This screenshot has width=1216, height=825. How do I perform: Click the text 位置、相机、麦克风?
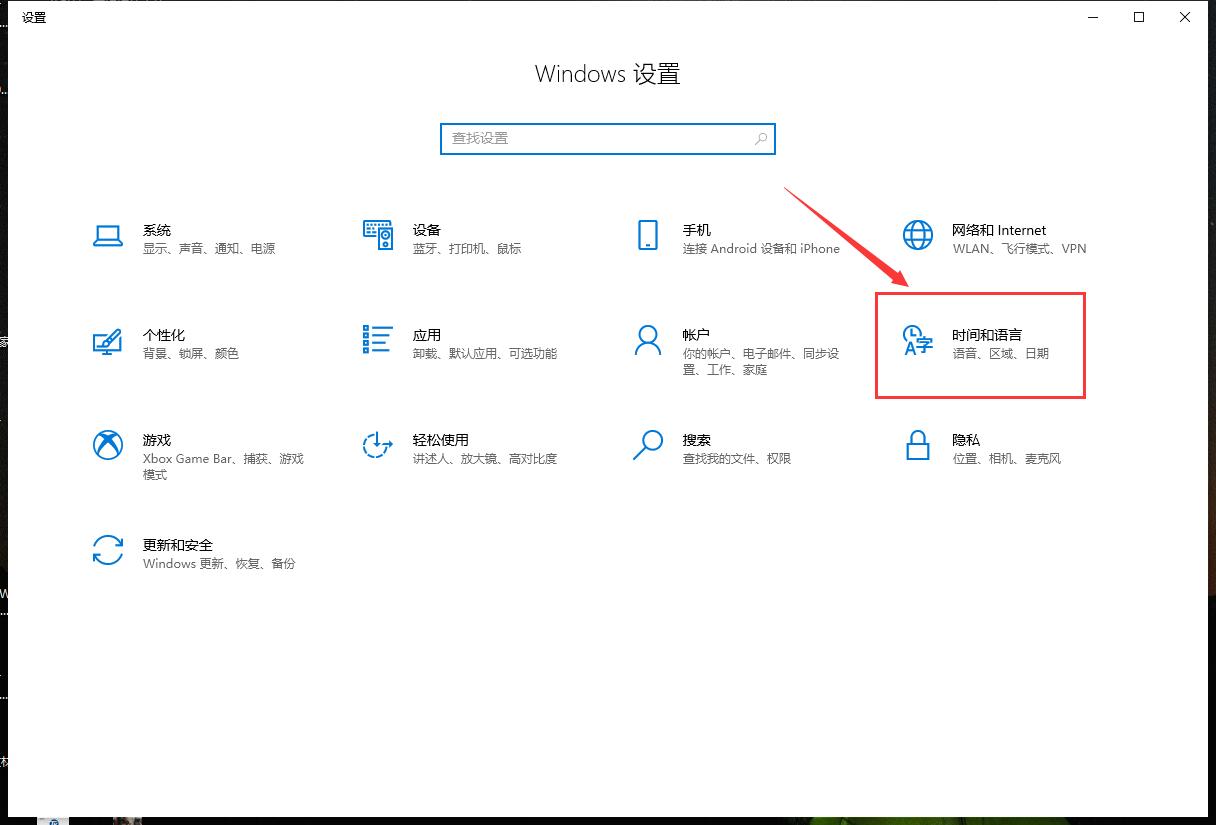click(x=1007, y=459)
